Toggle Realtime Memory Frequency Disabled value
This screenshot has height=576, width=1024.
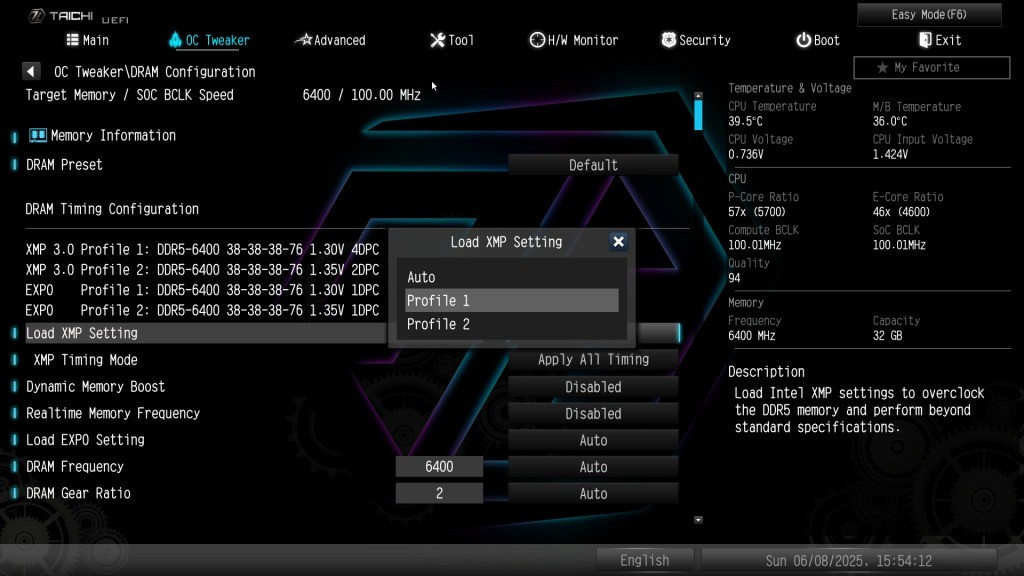point(593,414)
